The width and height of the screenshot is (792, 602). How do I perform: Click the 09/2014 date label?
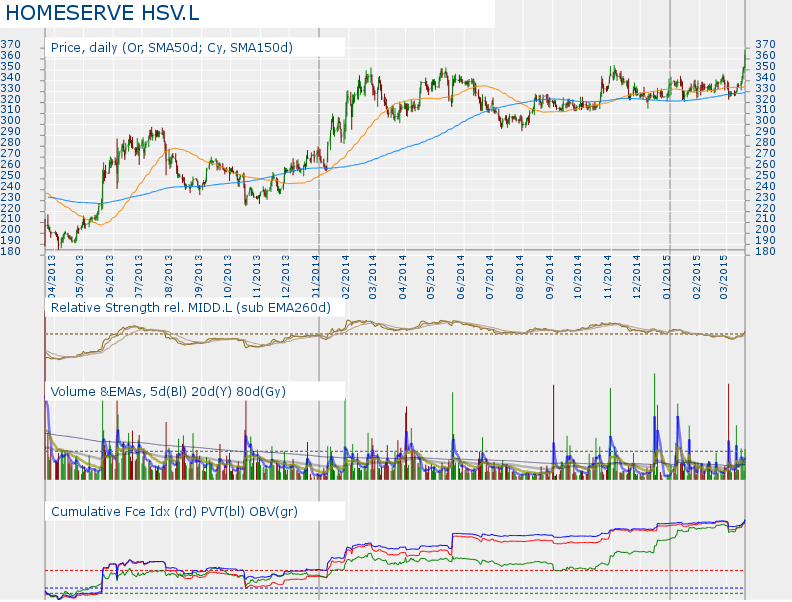pyautogui.click(x=550, y=275)
